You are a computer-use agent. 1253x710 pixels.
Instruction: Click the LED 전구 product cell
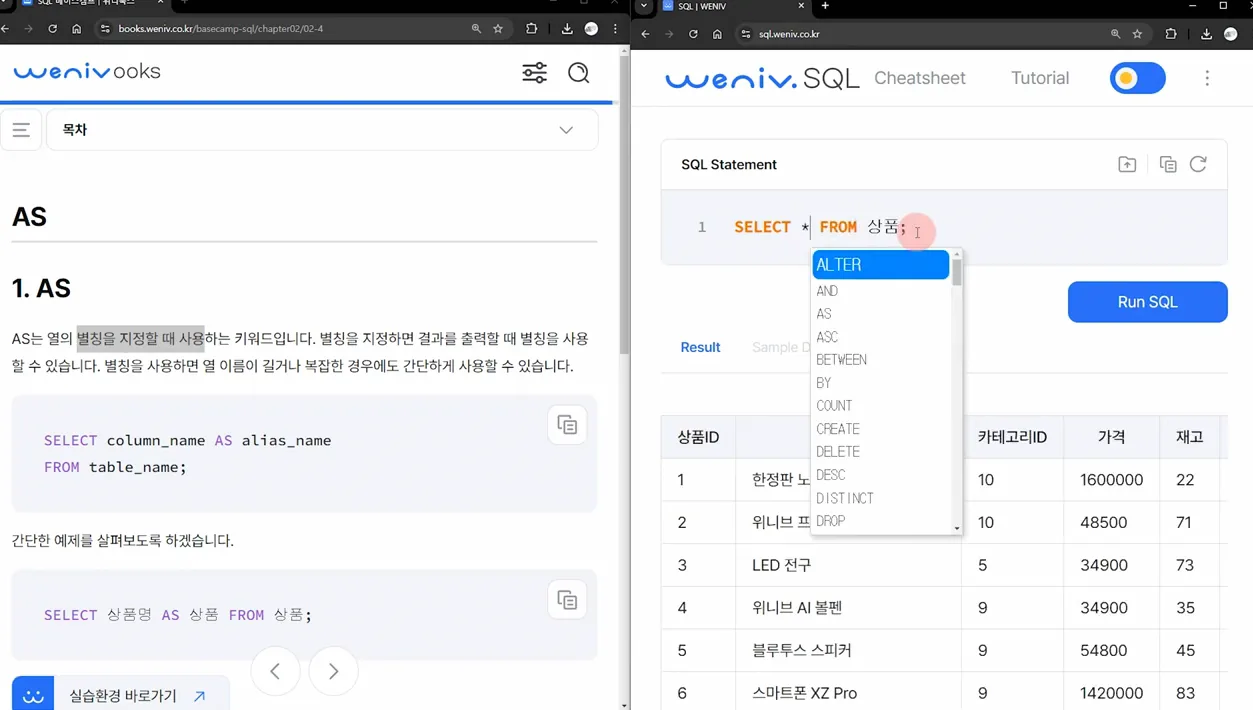[848, 565]
